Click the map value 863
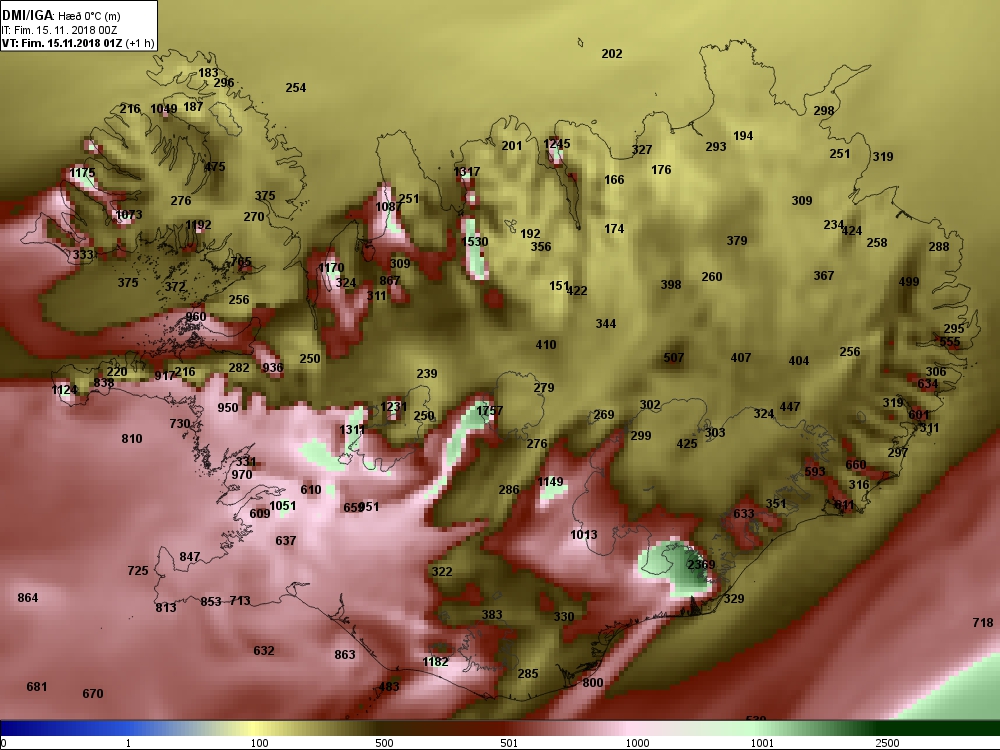1000x750 pixels. [x=344, y=654]
